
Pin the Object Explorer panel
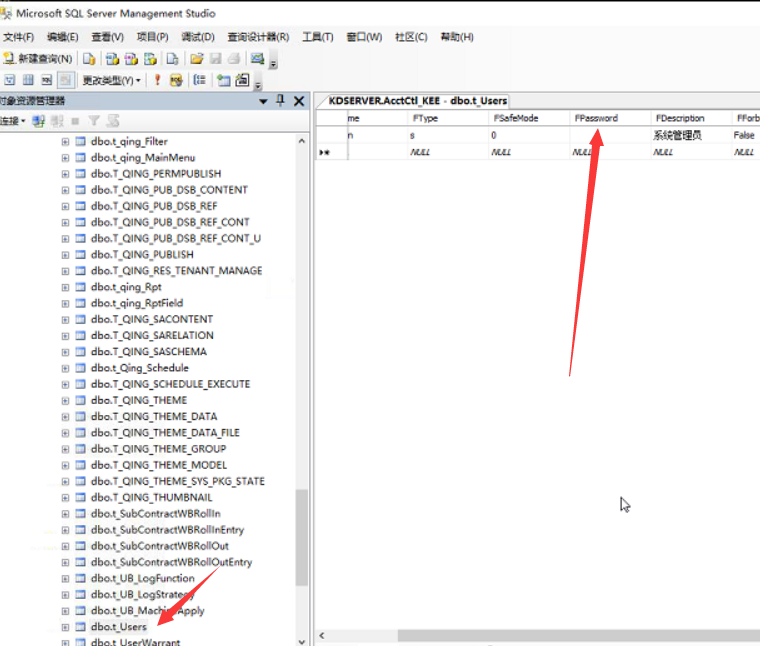(281, 101)
